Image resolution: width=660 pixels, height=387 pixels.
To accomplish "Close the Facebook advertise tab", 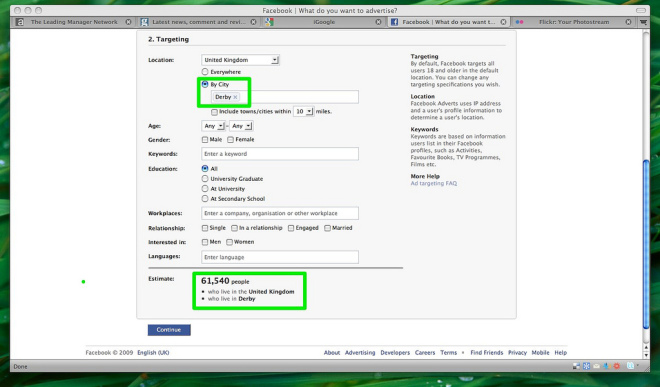I will coord(503,22).
